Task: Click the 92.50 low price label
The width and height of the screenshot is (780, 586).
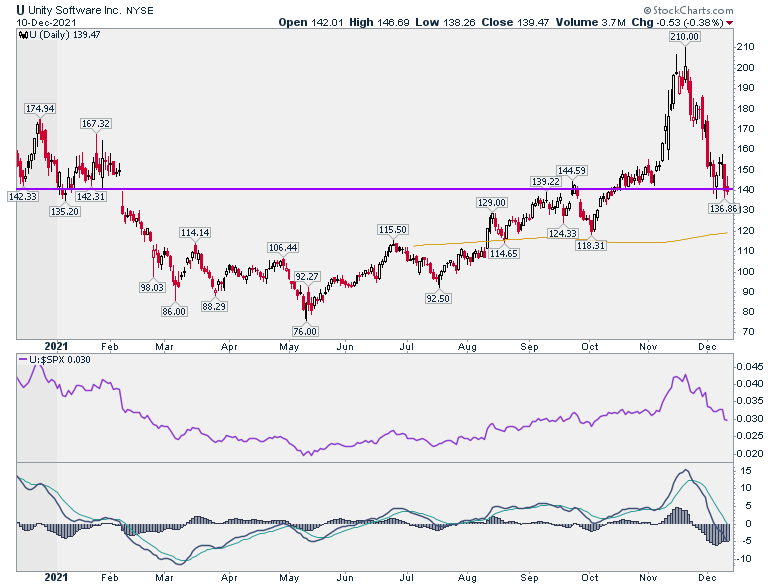Action: click(438, 298)
